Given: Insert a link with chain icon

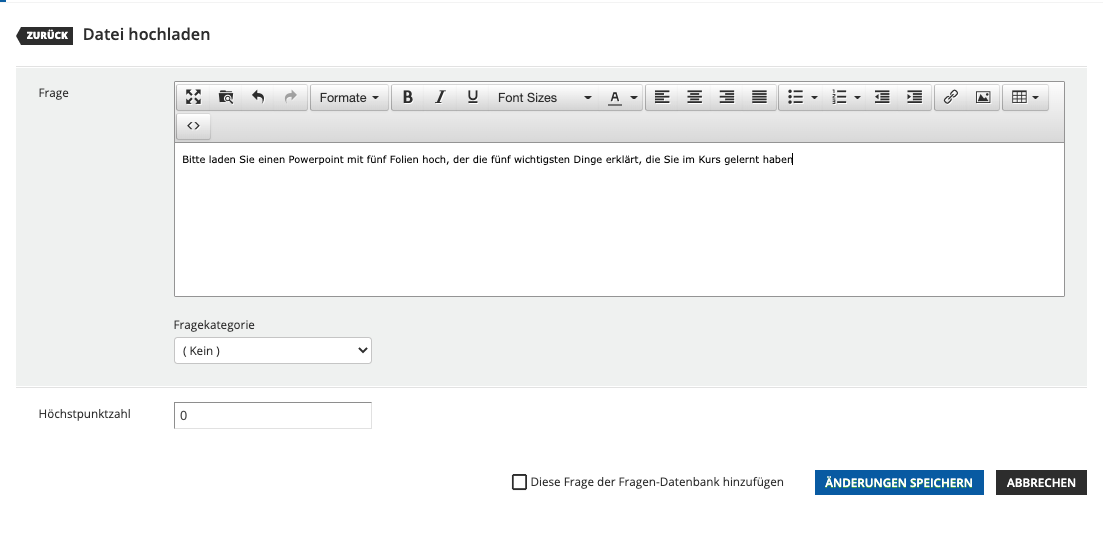Looking at the screenshot, I should coord(950,97).
